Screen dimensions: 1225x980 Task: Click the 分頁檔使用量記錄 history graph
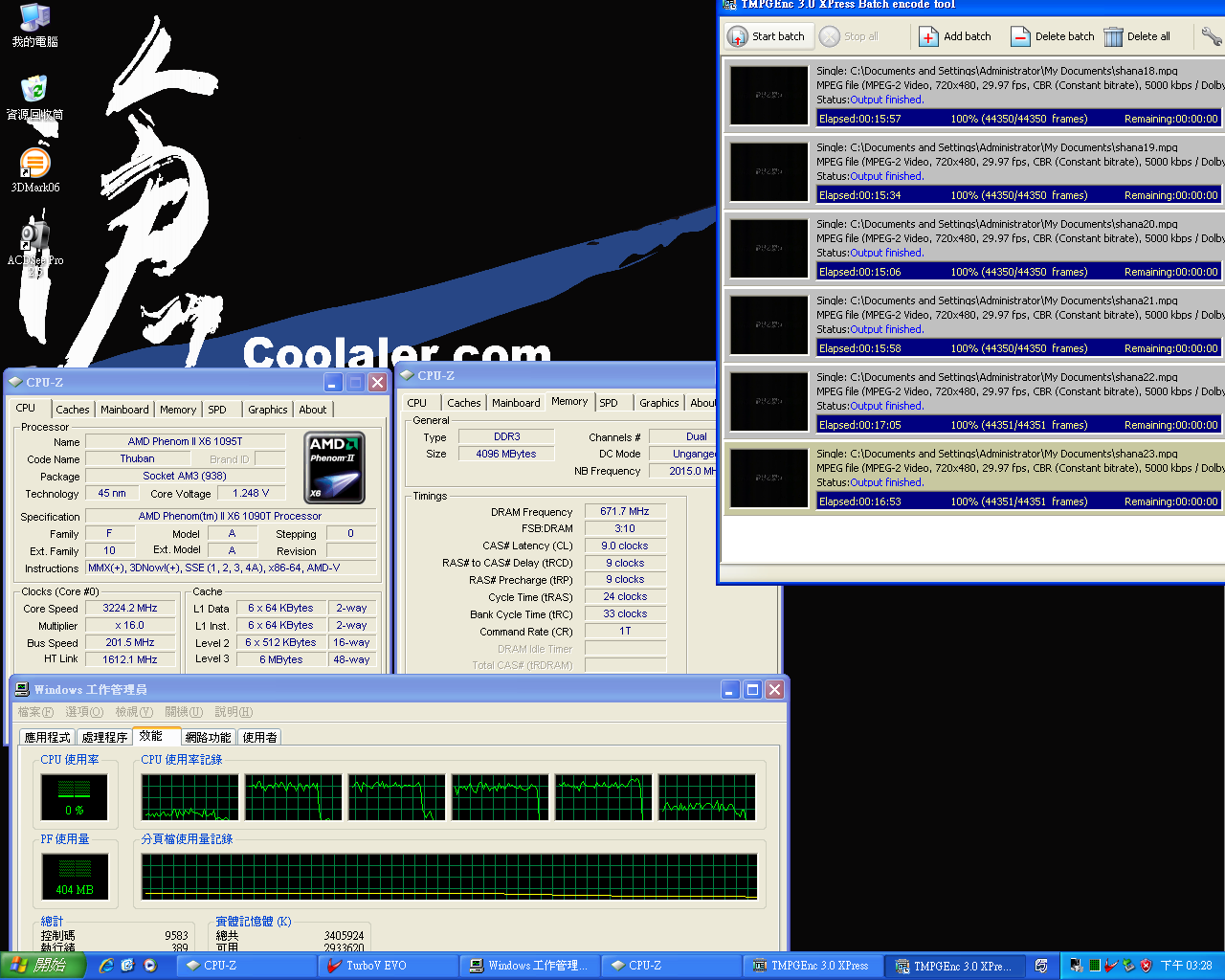click(449, 877)
